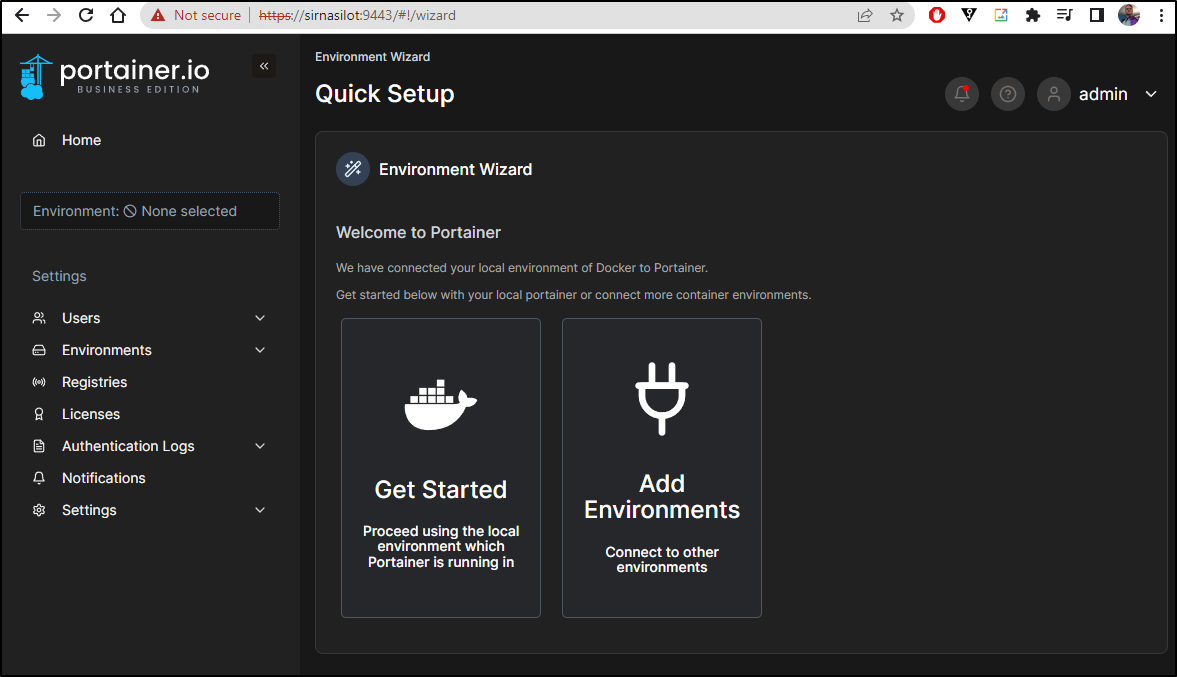This screenshot has height=677, width=1177.
Task: Open notifications bell in header
Action: pos(962,94)
